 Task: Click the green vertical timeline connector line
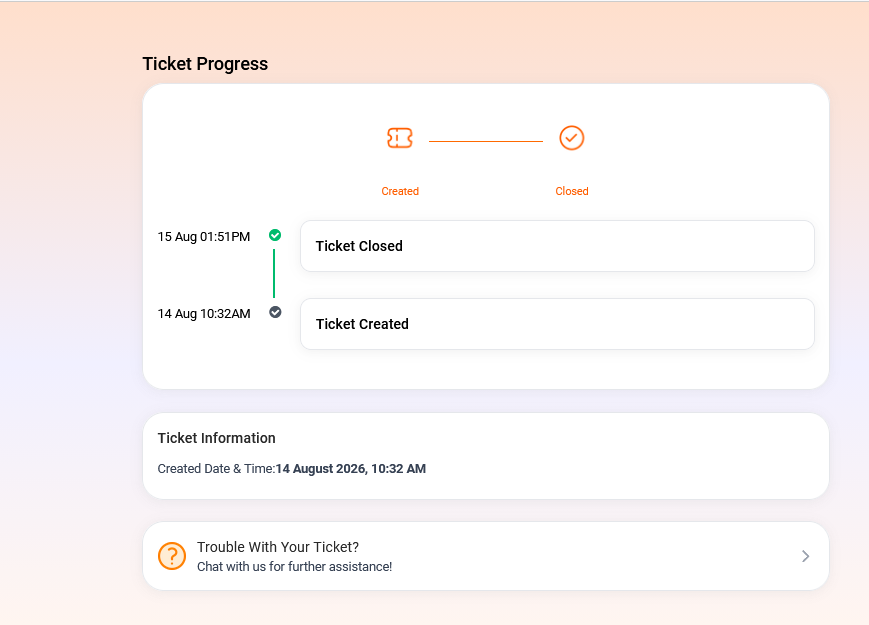point(274,274)
